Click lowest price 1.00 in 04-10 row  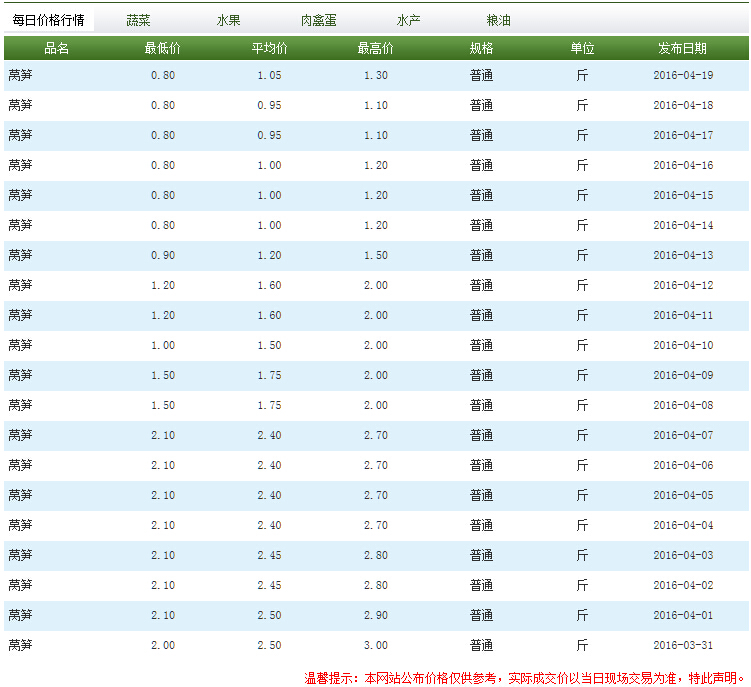(x=163, y=345)
